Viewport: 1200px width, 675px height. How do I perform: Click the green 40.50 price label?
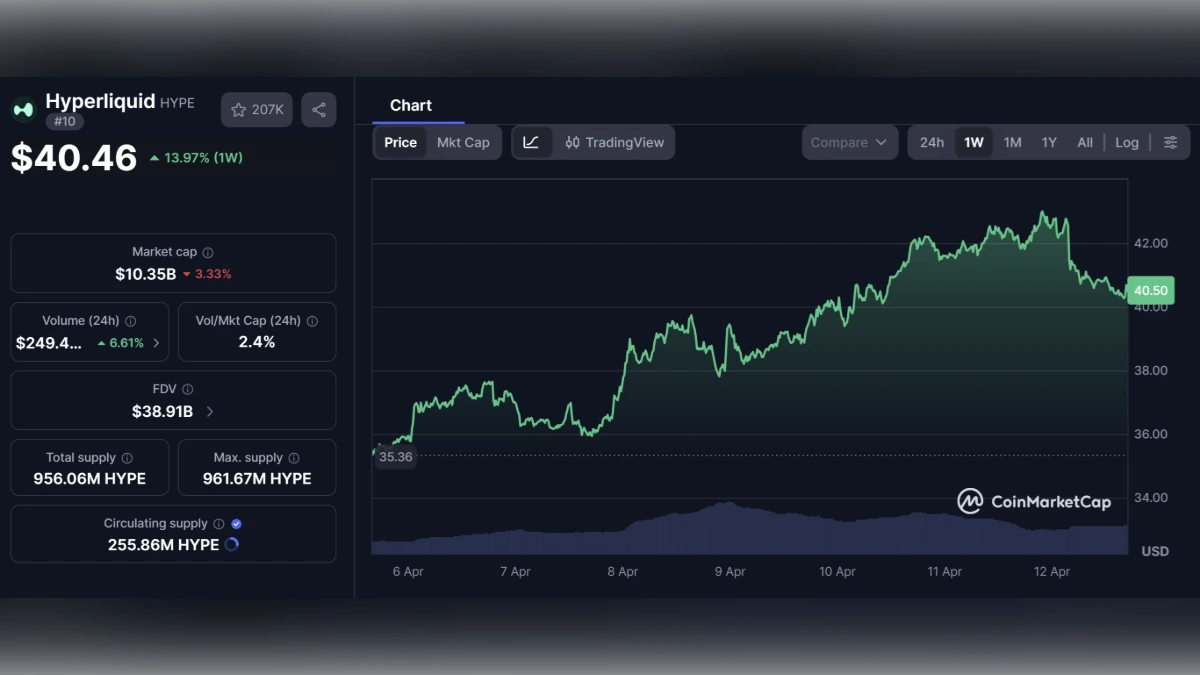click(1150, 290)
